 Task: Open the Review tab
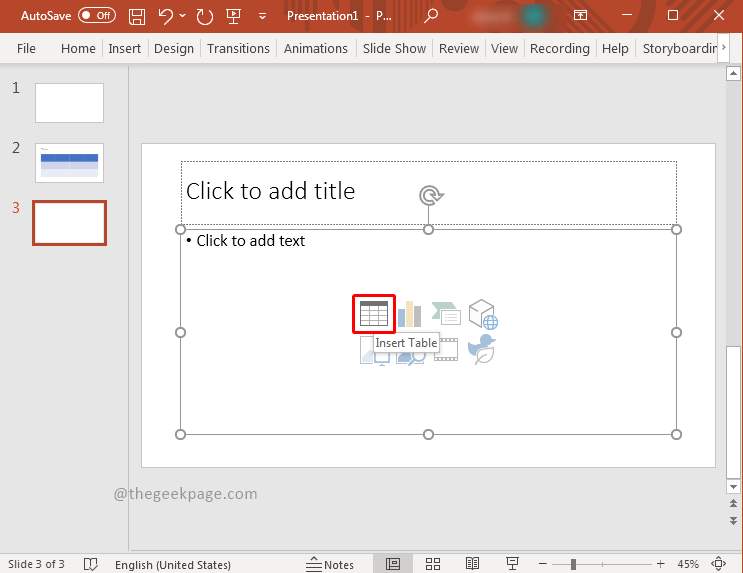pos(459,48)
